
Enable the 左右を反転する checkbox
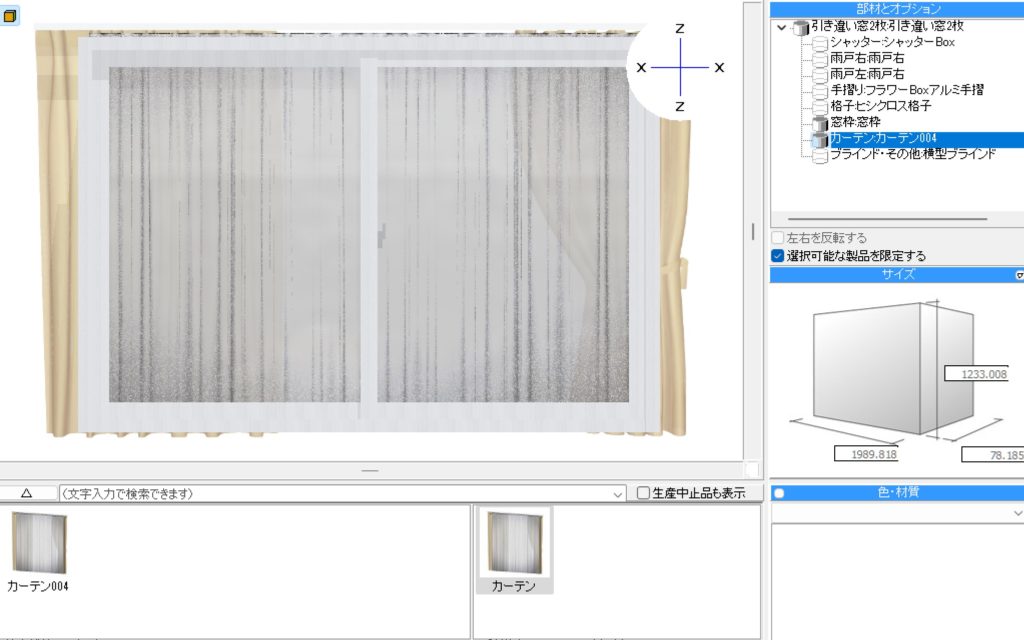pos(778,238)
